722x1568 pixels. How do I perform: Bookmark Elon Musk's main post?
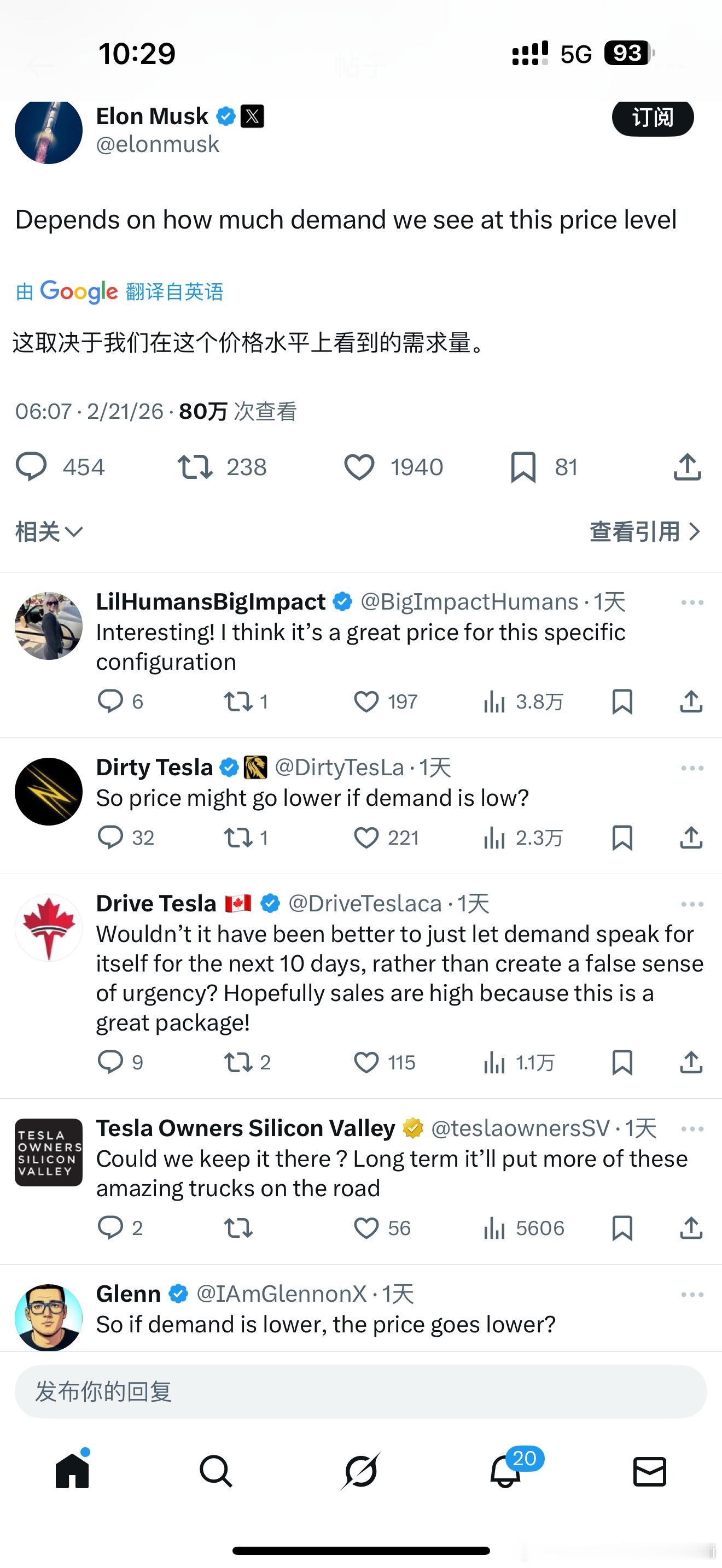pyautogui.click(x=523, y=467)
